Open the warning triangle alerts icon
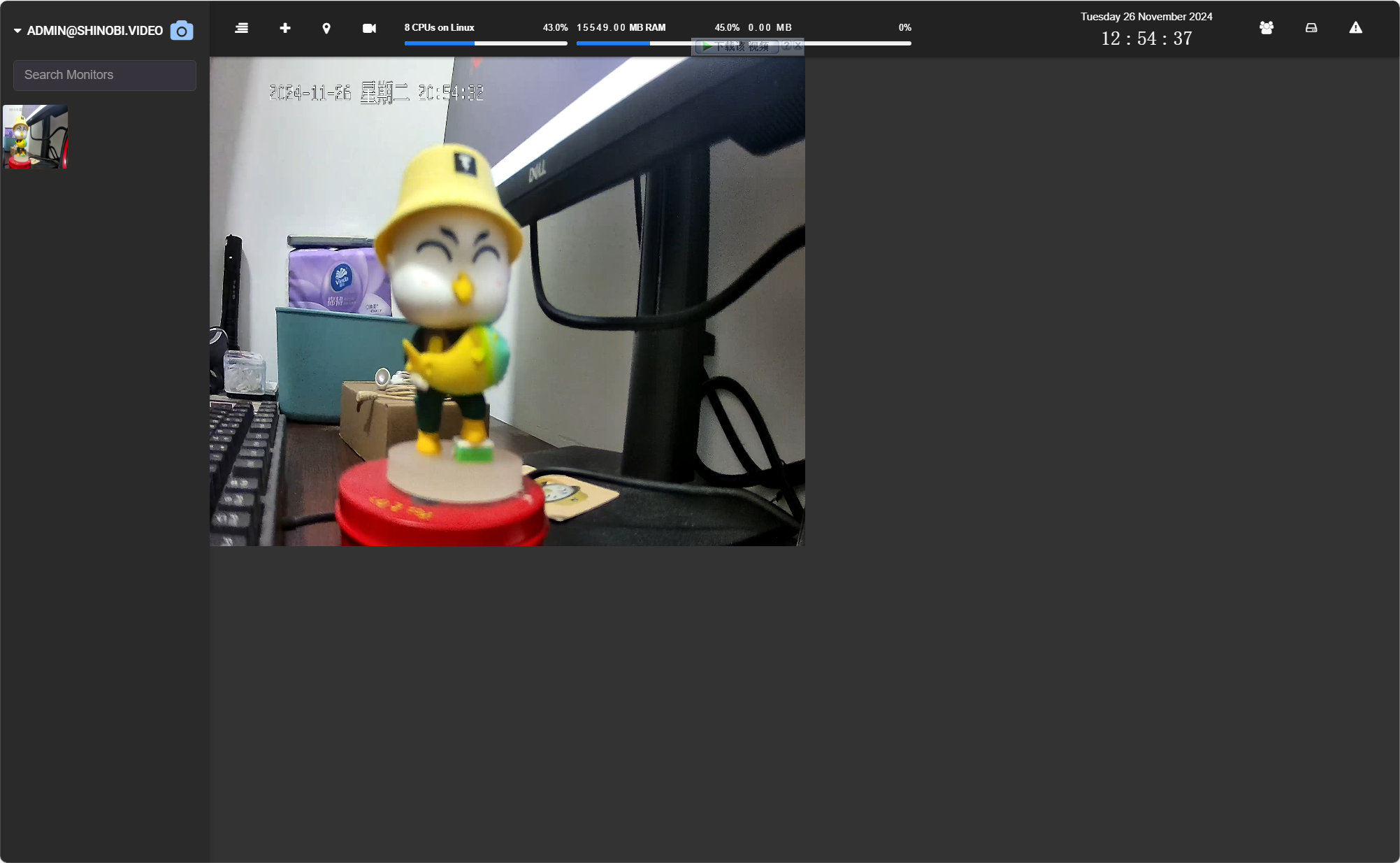Screen dimensions: 1400x863 coord(1355,28)
